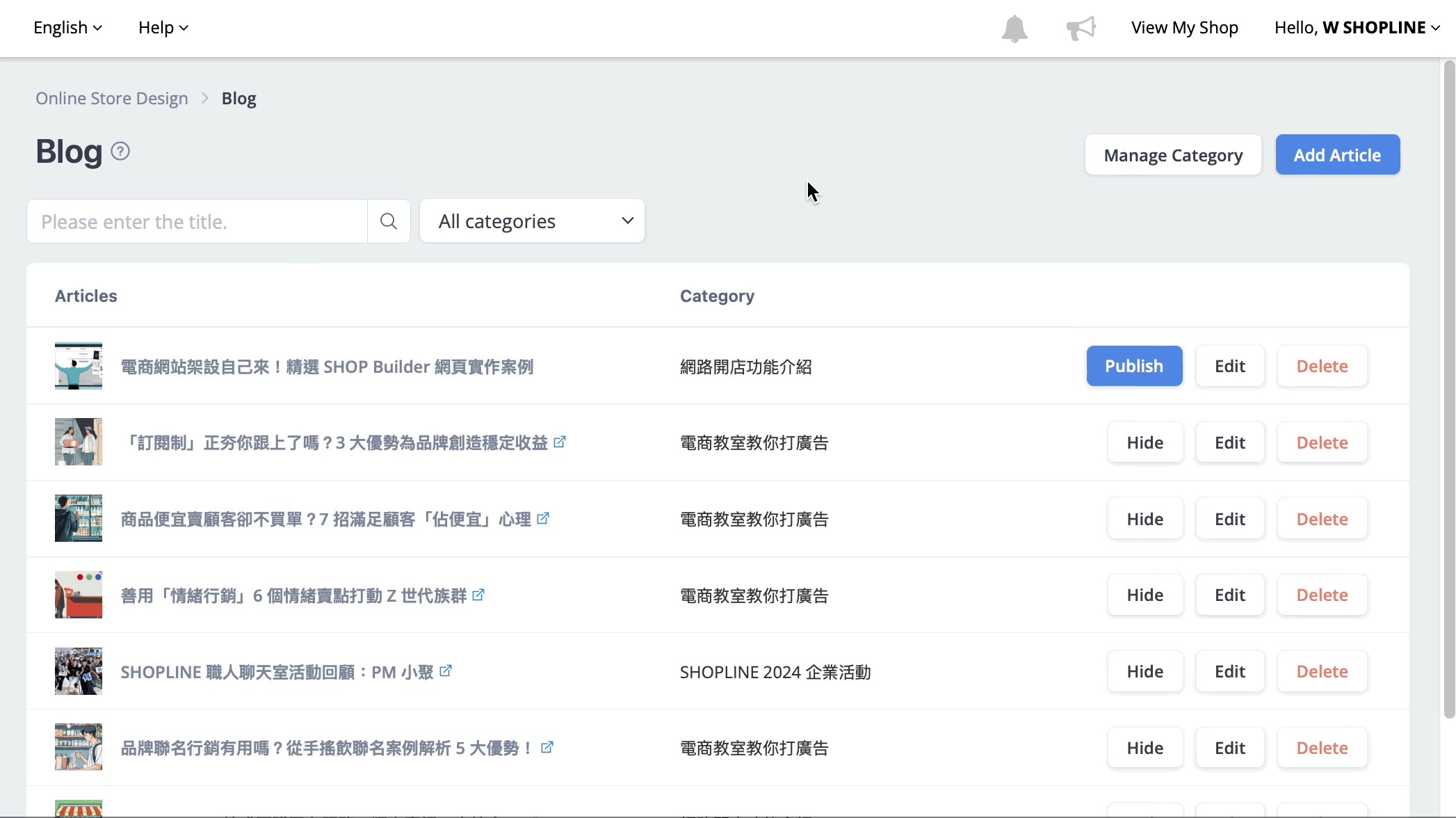This screenshot has width=1456, height=818.
Task: Click the search magnifier icon
Action: pyautogui.click(x=389, y=221)
